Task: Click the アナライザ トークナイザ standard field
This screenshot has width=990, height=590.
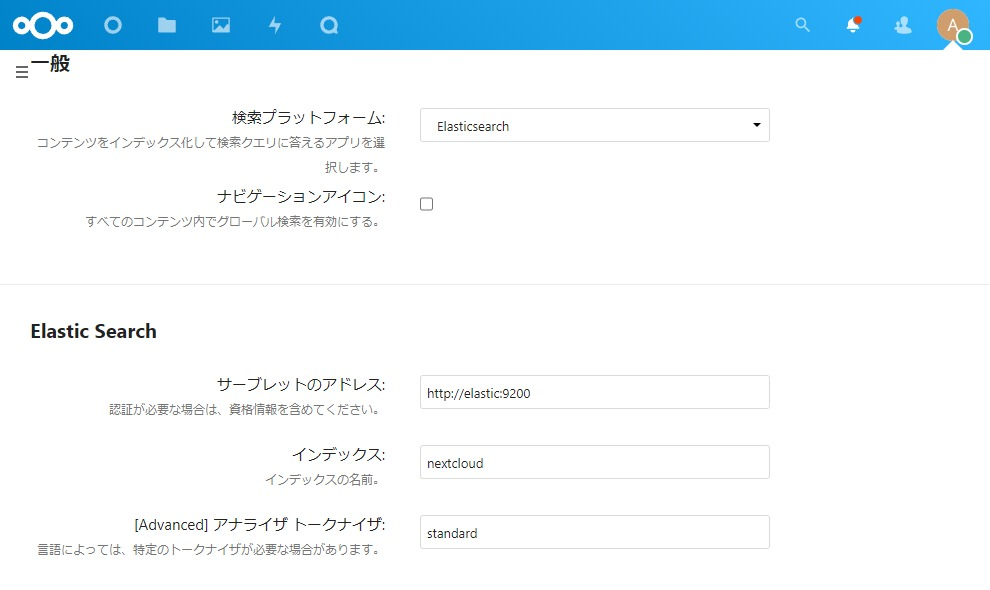Action: 595,532
